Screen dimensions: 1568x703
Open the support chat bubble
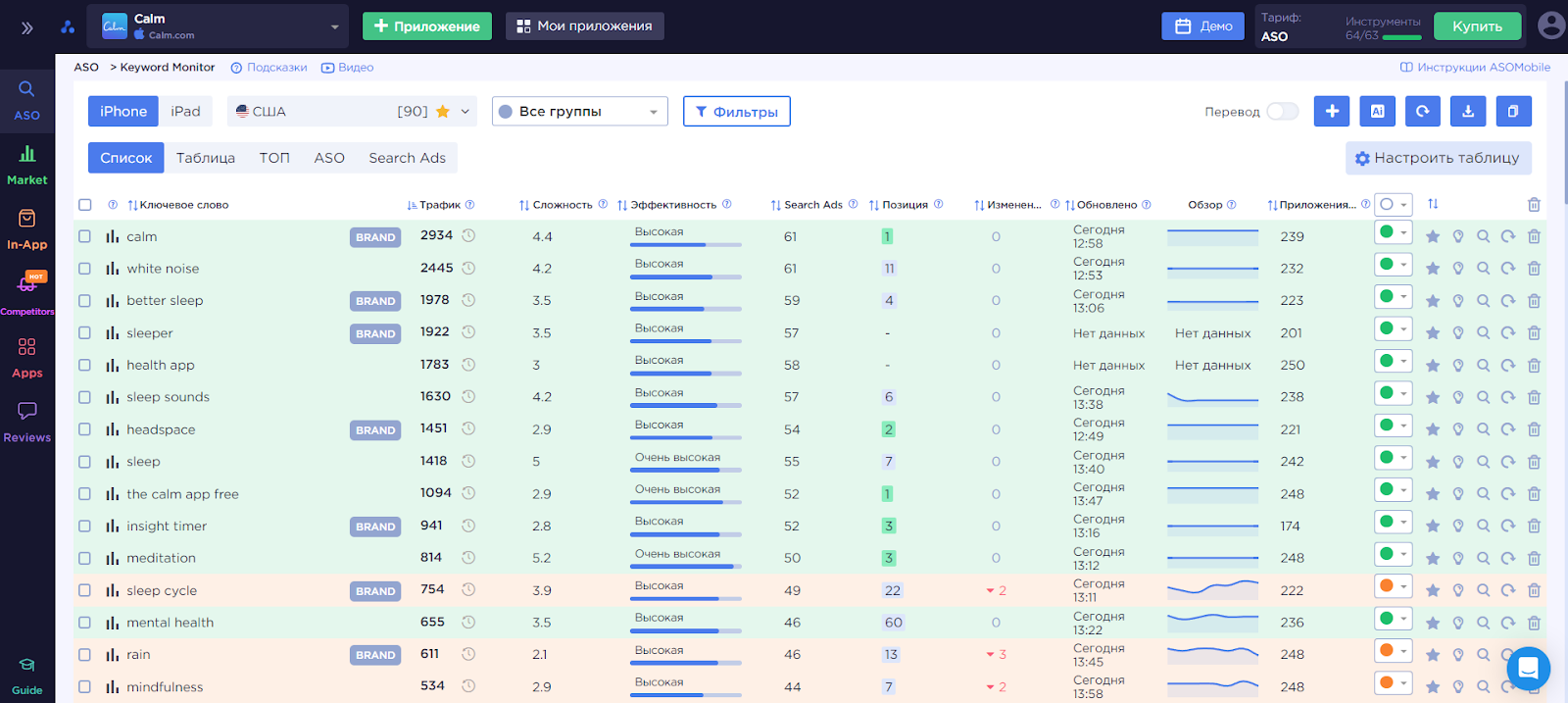coord(1527,669)
